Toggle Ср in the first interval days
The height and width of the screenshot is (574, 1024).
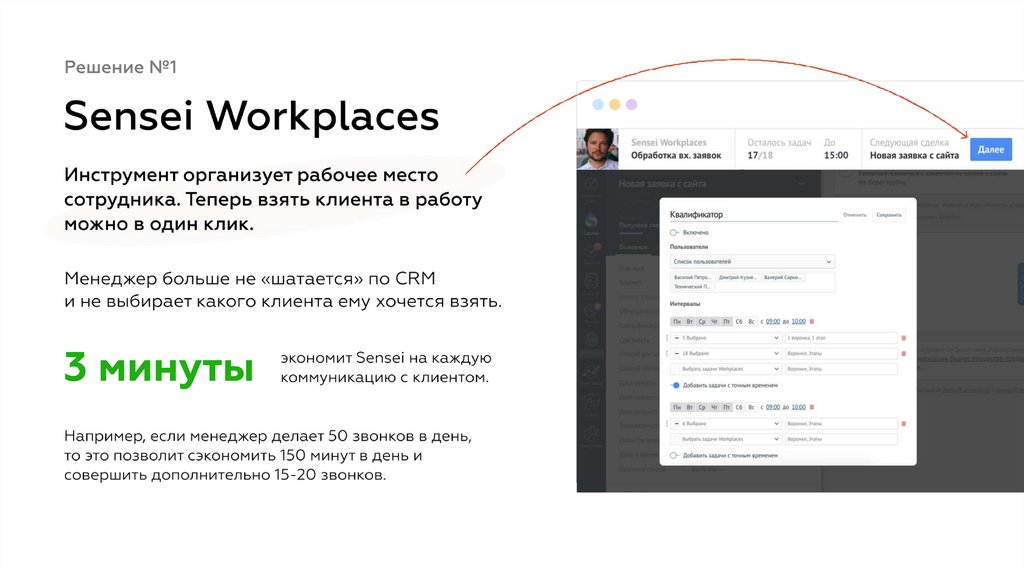[x=701, y=321]
